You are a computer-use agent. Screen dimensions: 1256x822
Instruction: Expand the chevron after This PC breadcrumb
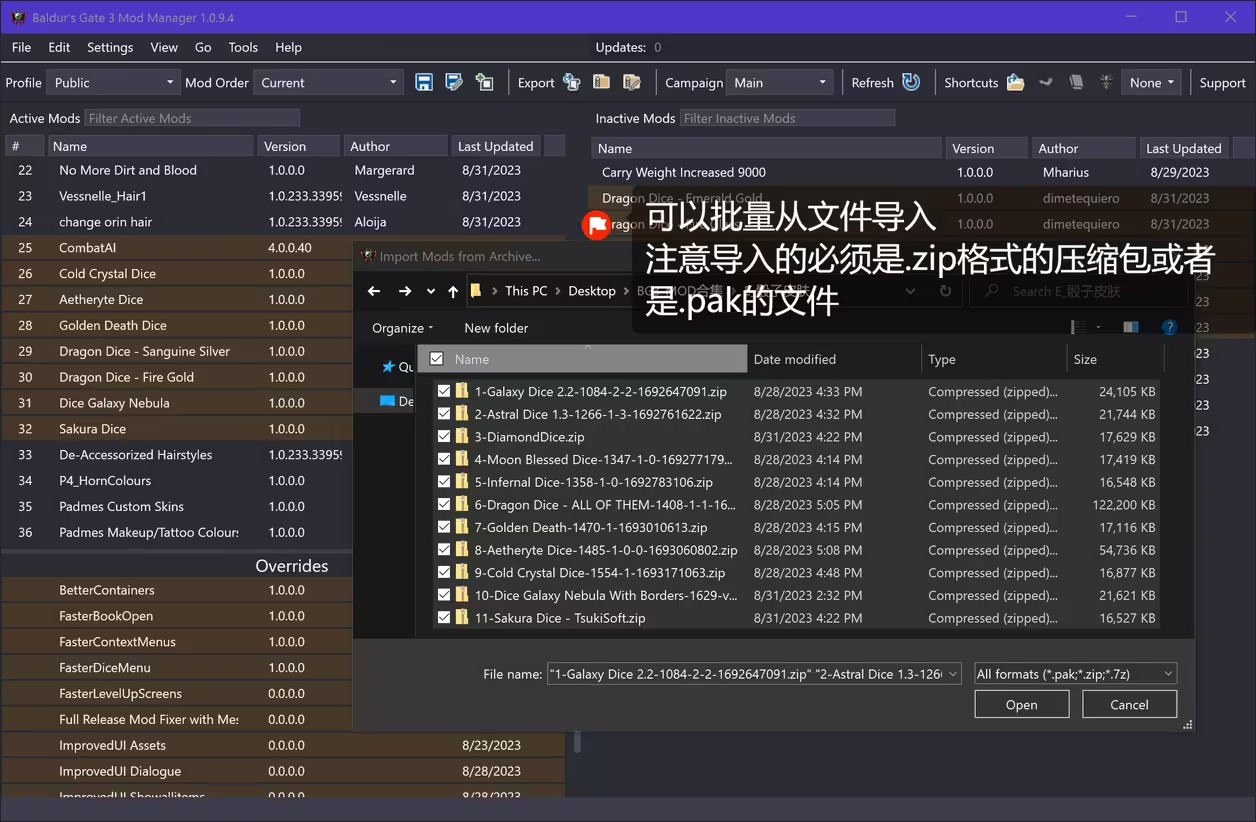558,291
